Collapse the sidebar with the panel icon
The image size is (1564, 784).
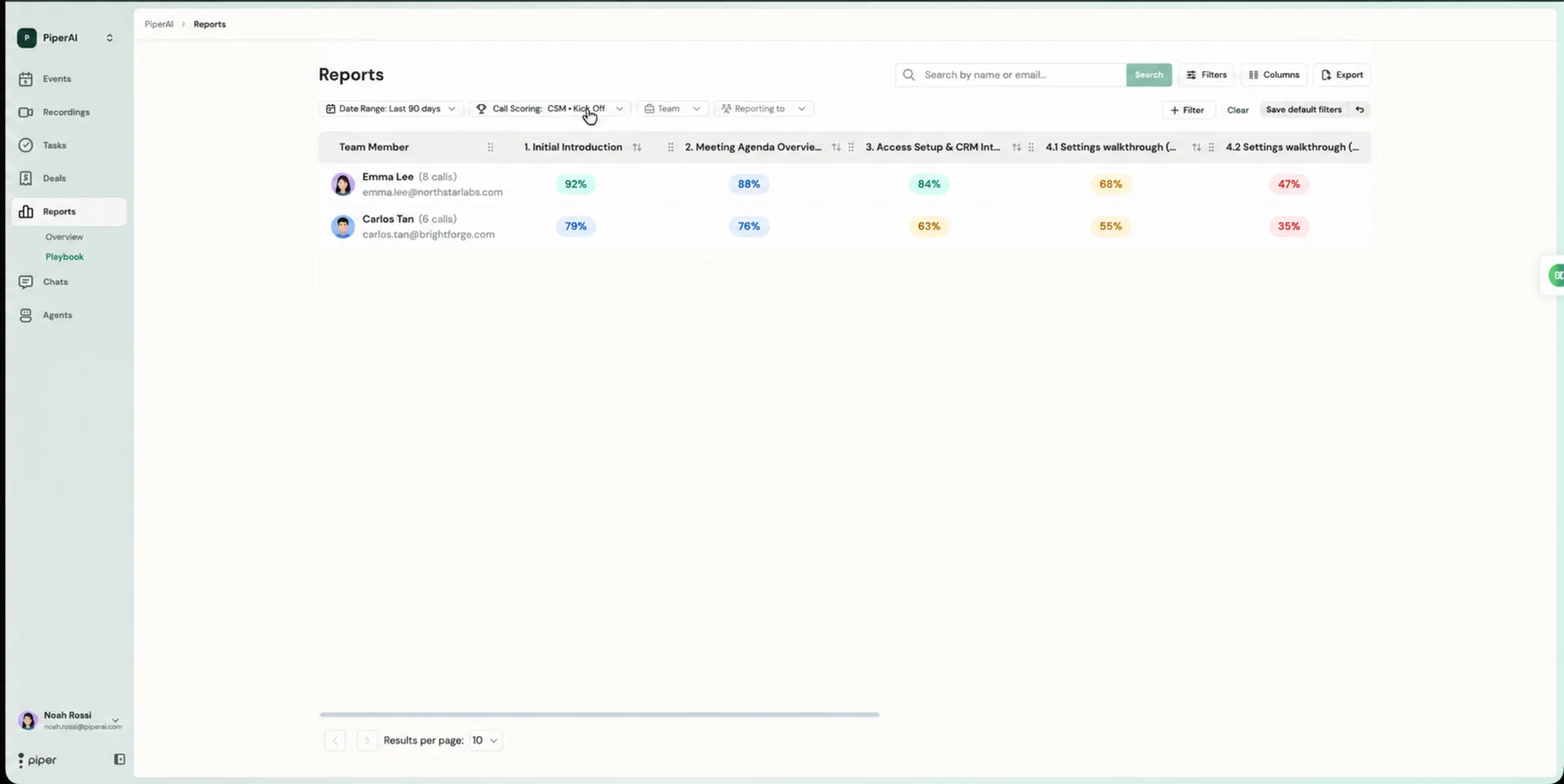coord(120,760)
